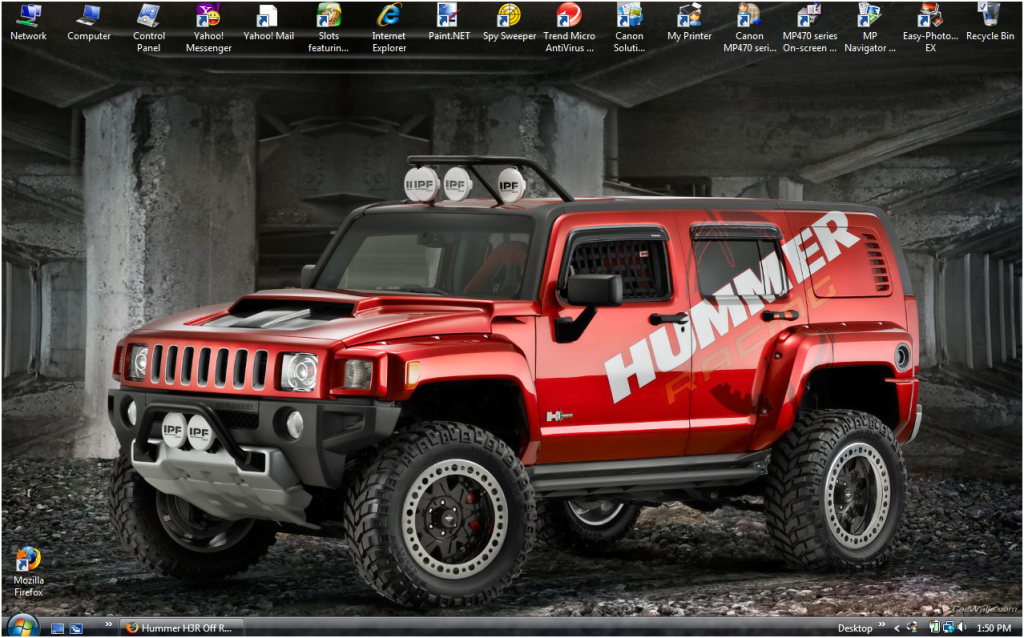Click Switch Between Windows quick launch icon
Image resolution: width=1024 pixels, height=638 pixels.
click(x=76, y=628)
